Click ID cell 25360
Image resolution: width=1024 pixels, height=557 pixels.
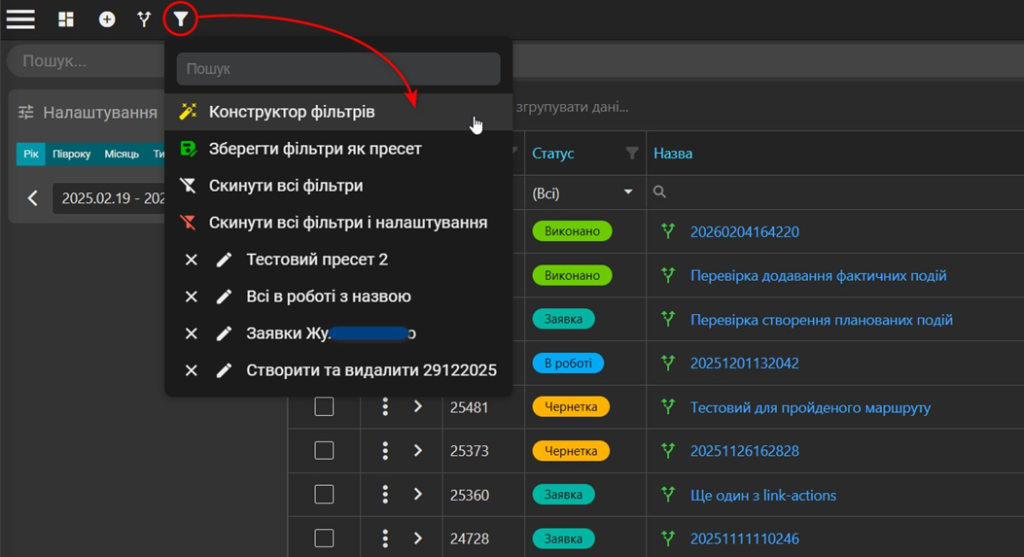coord(469,495)
